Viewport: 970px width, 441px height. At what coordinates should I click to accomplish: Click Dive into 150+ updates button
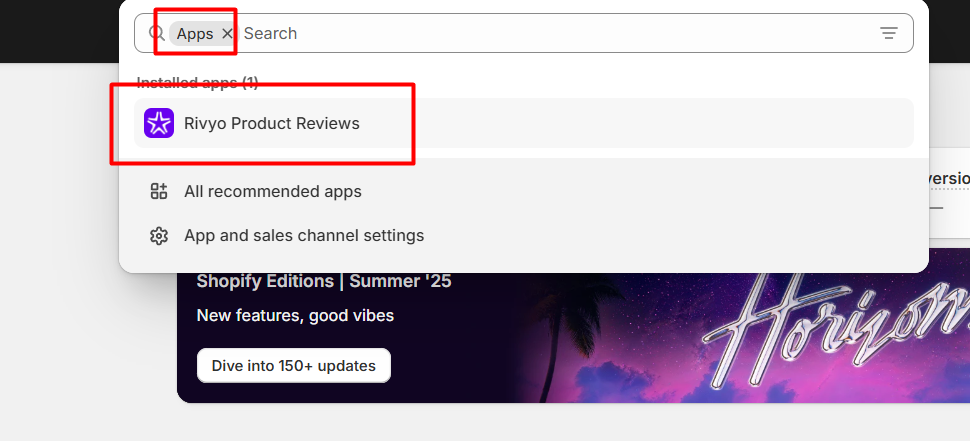tap(294, 366)
